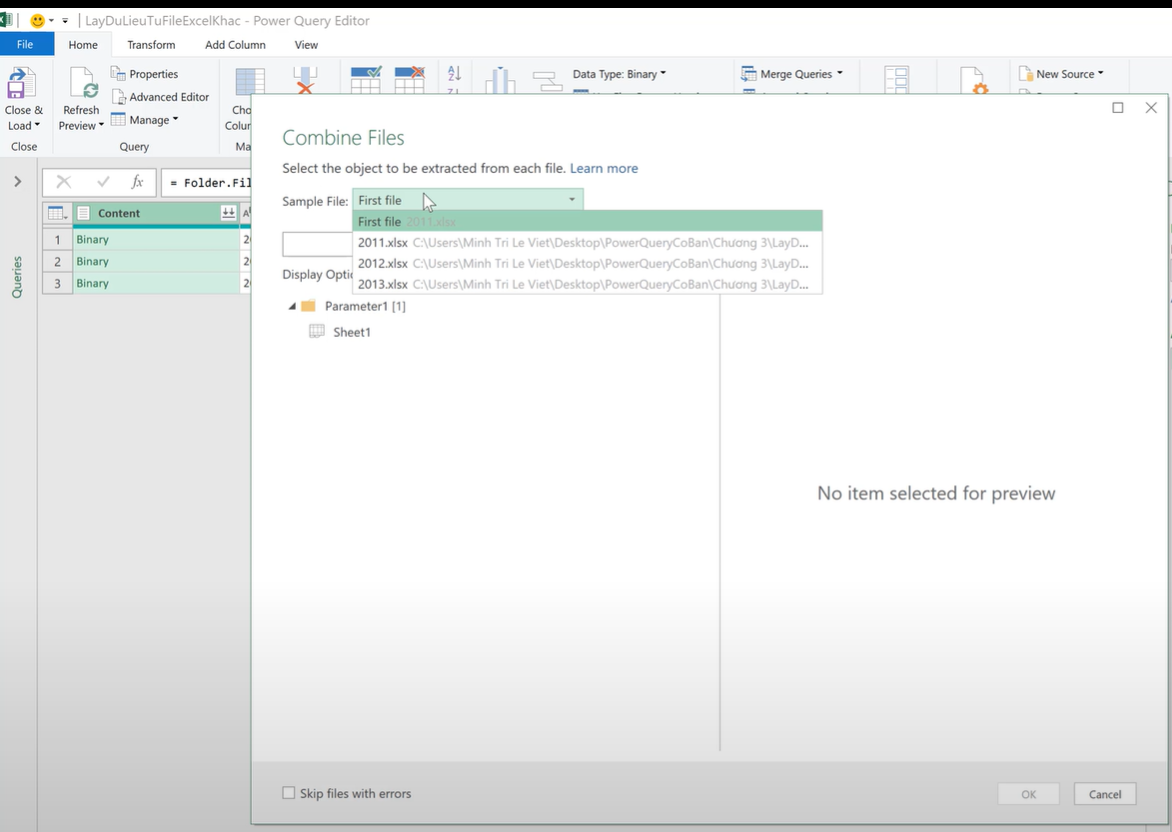Select the Sheet1 table item
This screenshot has height=832, width=1172.
351,332
